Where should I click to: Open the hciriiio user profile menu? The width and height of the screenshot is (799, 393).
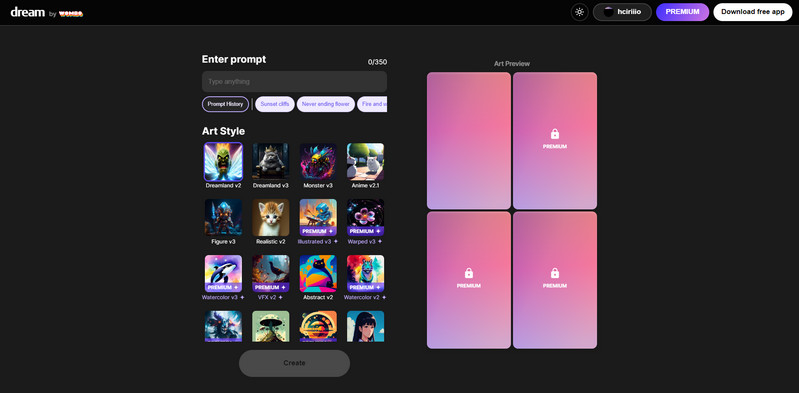(622, 12)
